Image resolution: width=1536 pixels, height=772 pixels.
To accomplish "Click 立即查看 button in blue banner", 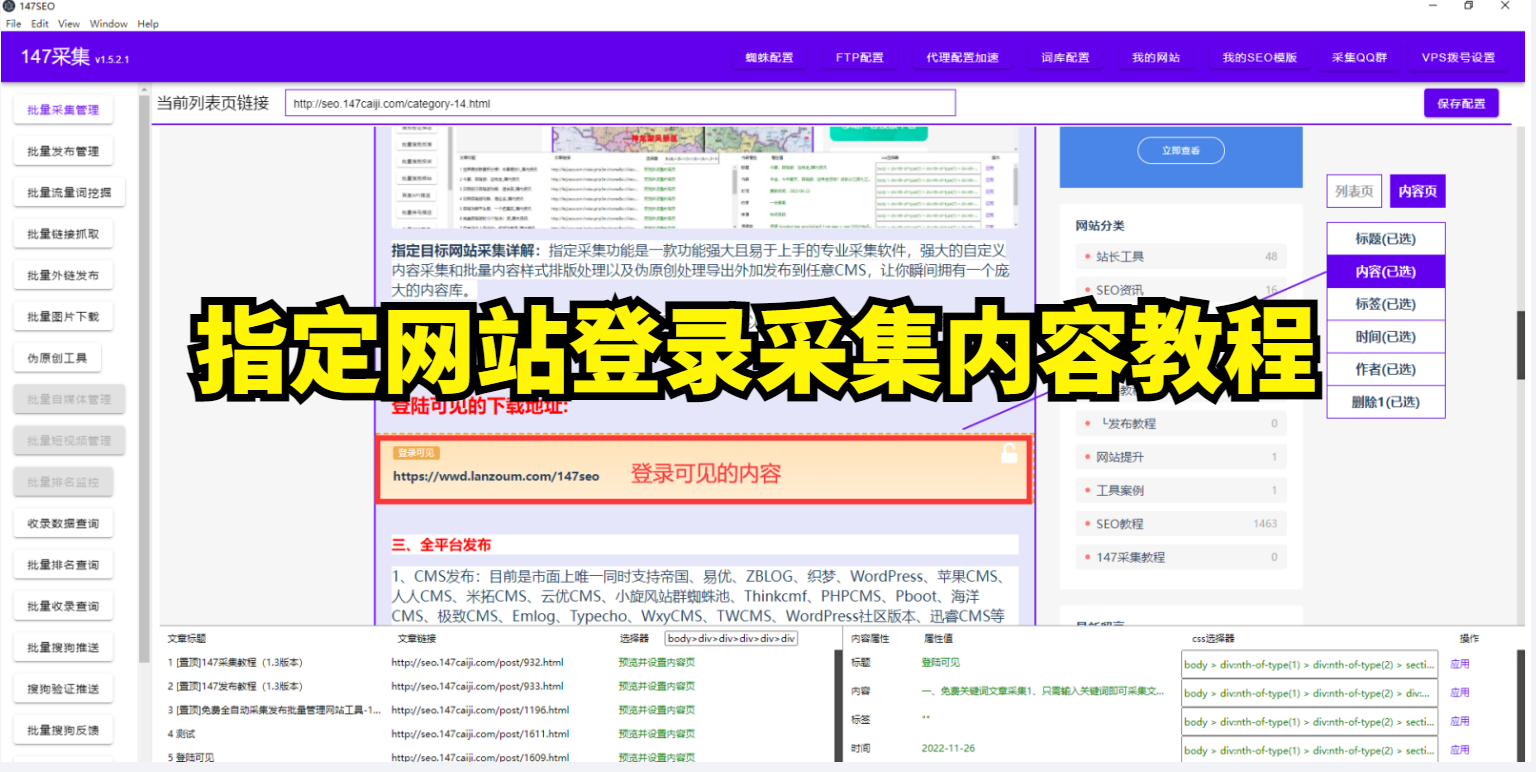I will [1180, 151].
